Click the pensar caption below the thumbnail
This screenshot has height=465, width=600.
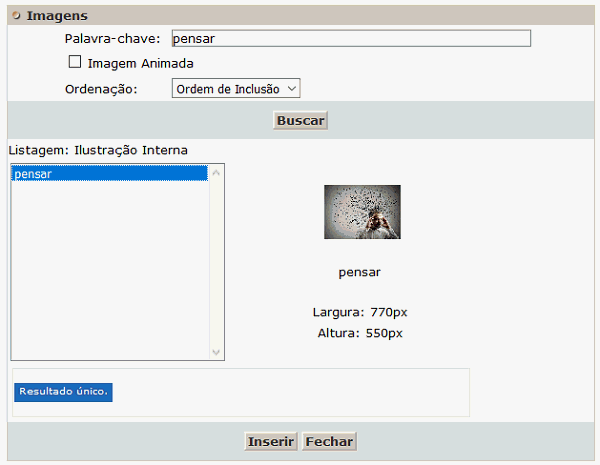(x=360, y=272)
